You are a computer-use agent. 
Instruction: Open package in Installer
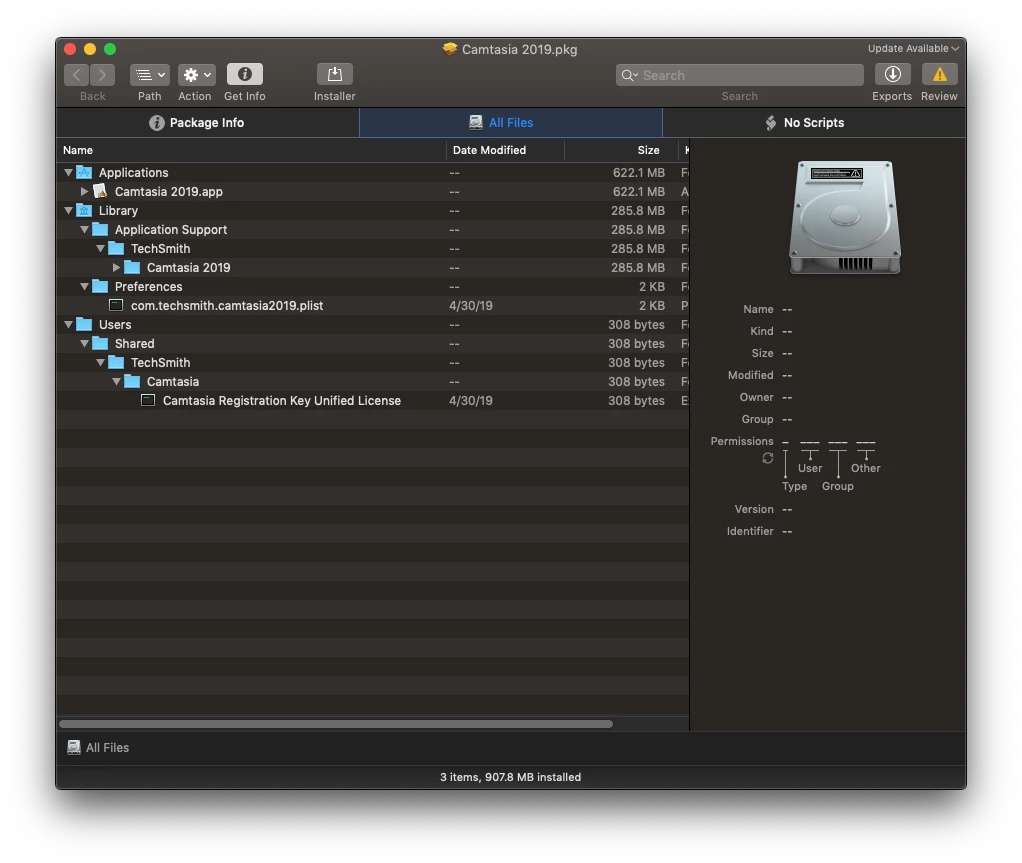334,74
